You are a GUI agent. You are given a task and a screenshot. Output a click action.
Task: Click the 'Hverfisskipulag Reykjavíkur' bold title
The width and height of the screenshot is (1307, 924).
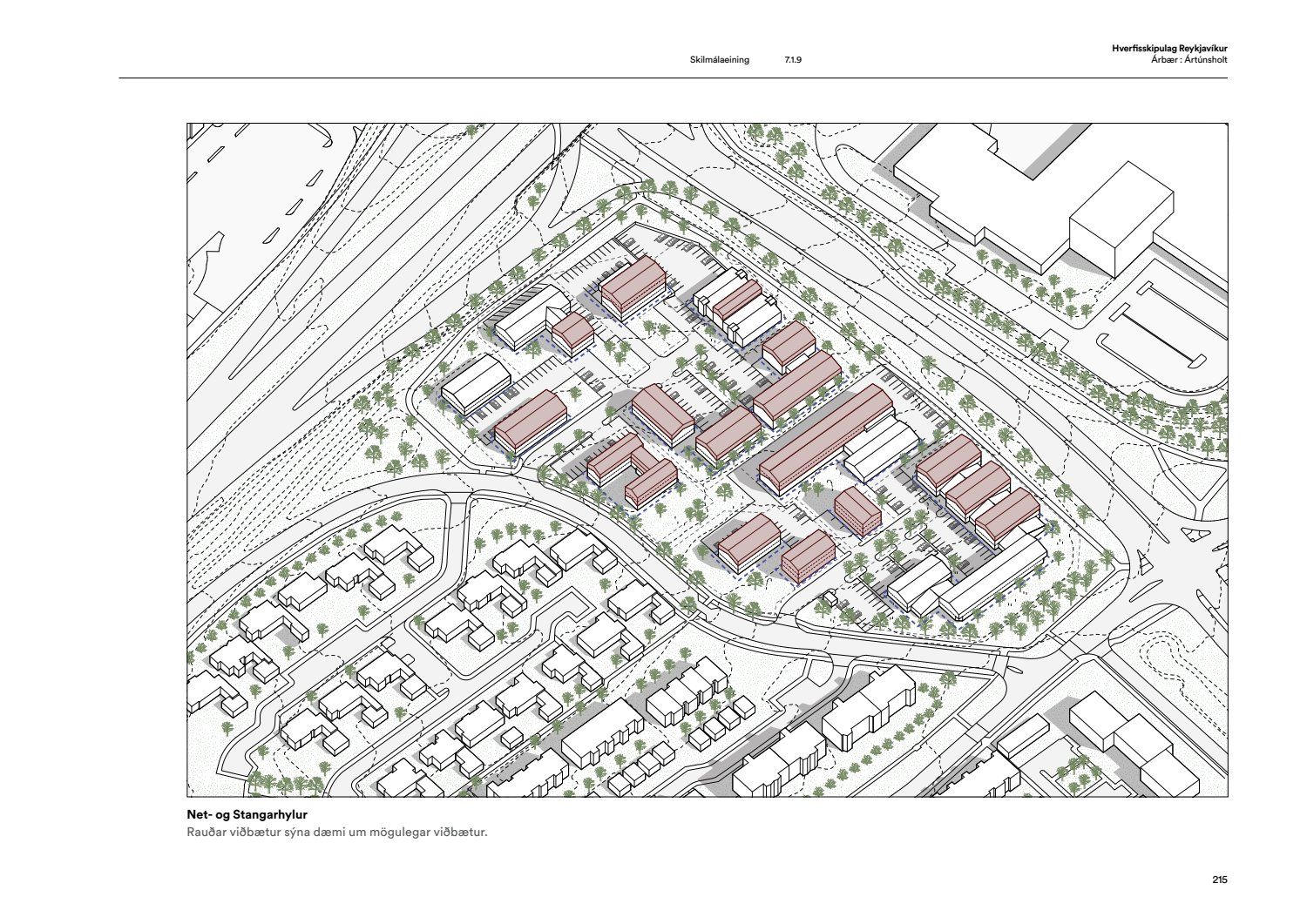click(x=1169, y=50)
